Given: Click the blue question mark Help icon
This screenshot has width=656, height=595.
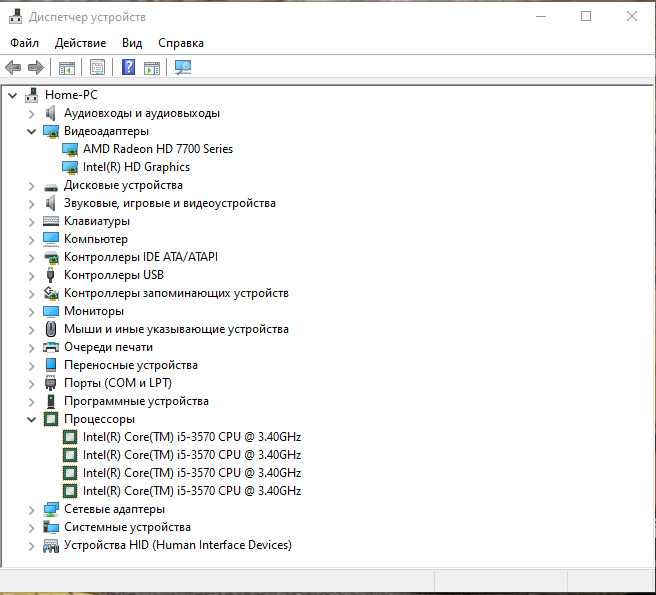Looking at the screenshot, I should tap(128, 67).
